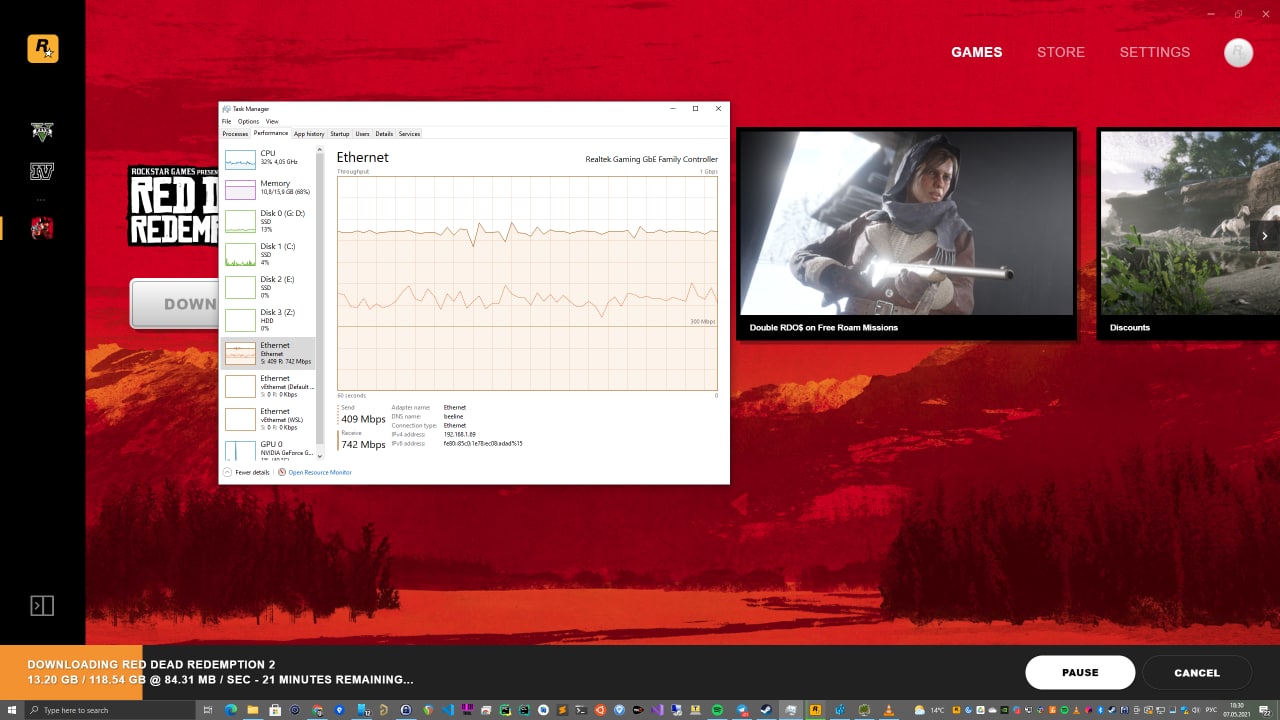1280x720 pixels.
Task: Open the Options menu in Task Manager
Action: tap(248, 121)
